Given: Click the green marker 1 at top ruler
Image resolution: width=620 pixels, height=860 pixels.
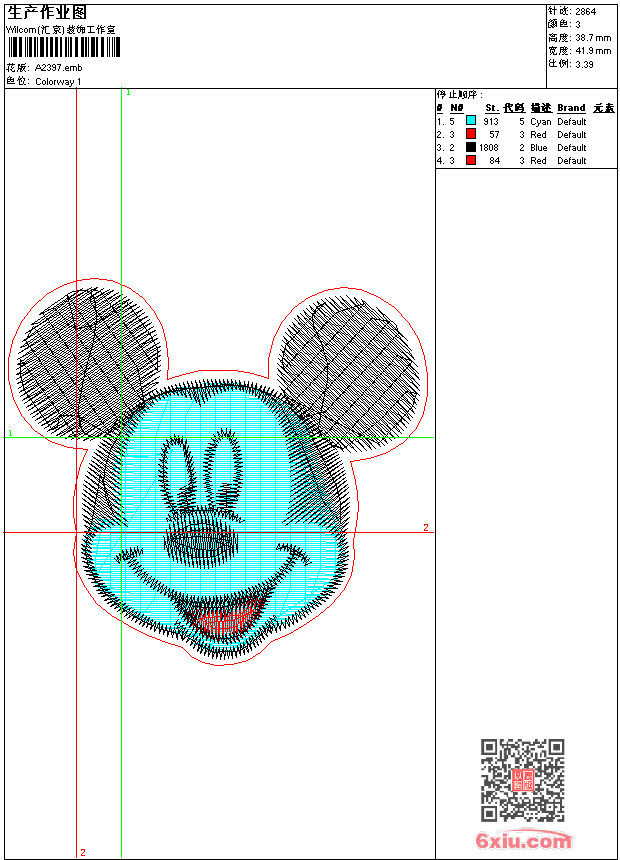Looking at the screenshot, I should point(128,93).
